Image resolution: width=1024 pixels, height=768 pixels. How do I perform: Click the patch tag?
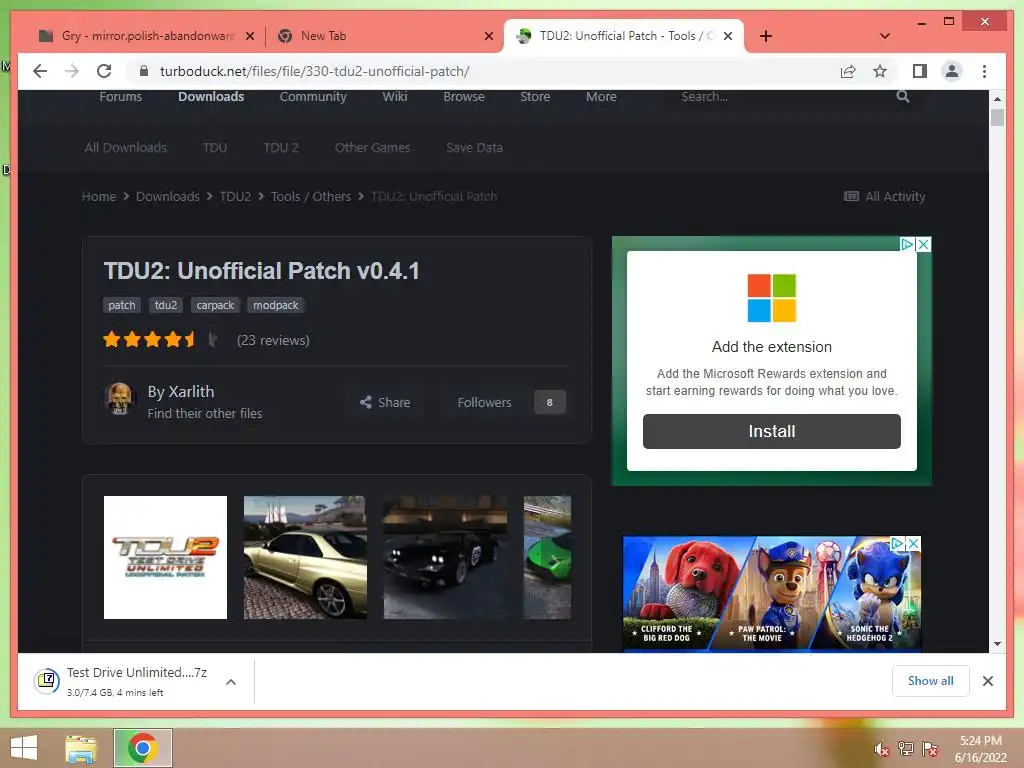pyautogui.click(x=121, y=305)
